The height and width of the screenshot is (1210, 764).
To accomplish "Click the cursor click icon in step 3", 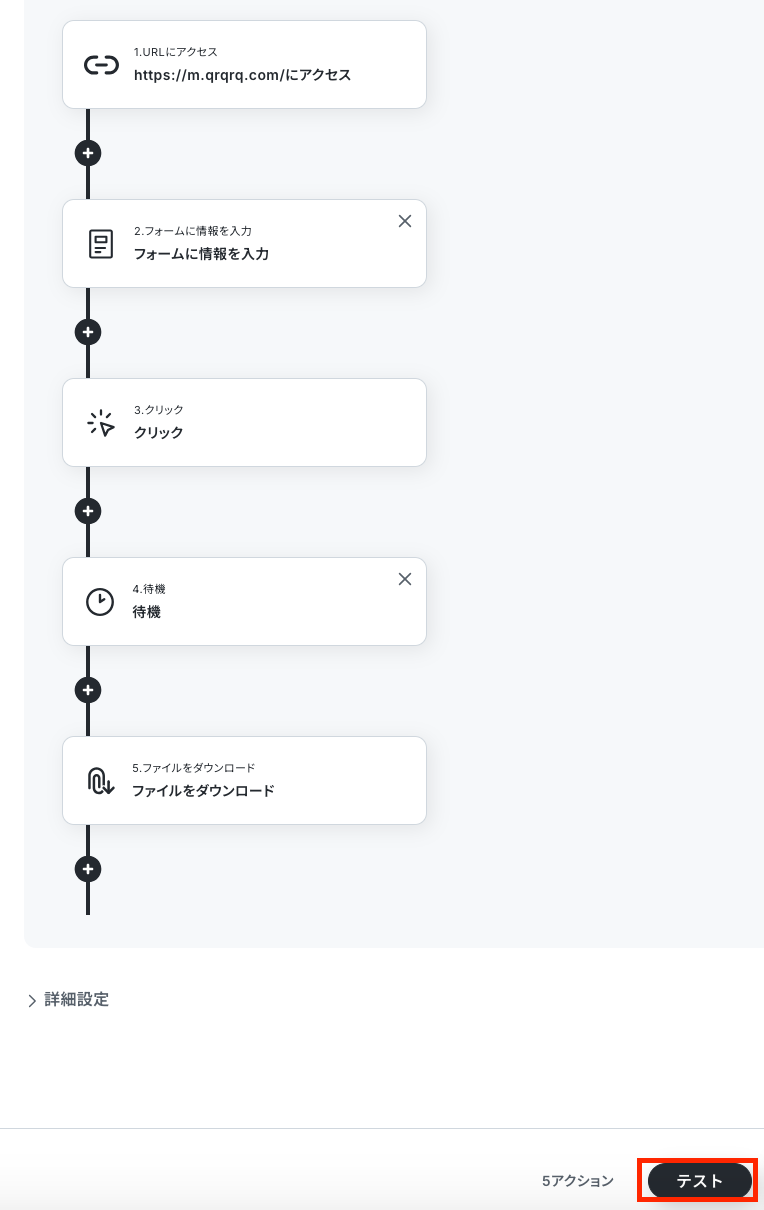I will (x=101, y=423).
